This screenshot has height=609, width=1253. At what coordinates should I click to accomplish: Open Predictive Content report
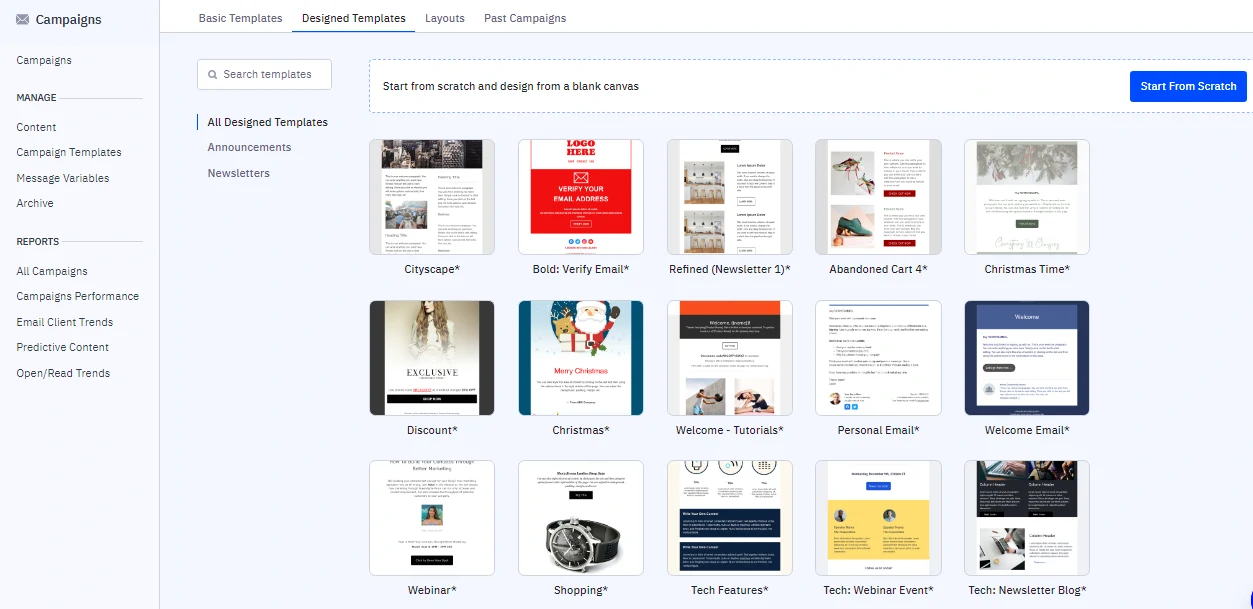pos(63,347)
